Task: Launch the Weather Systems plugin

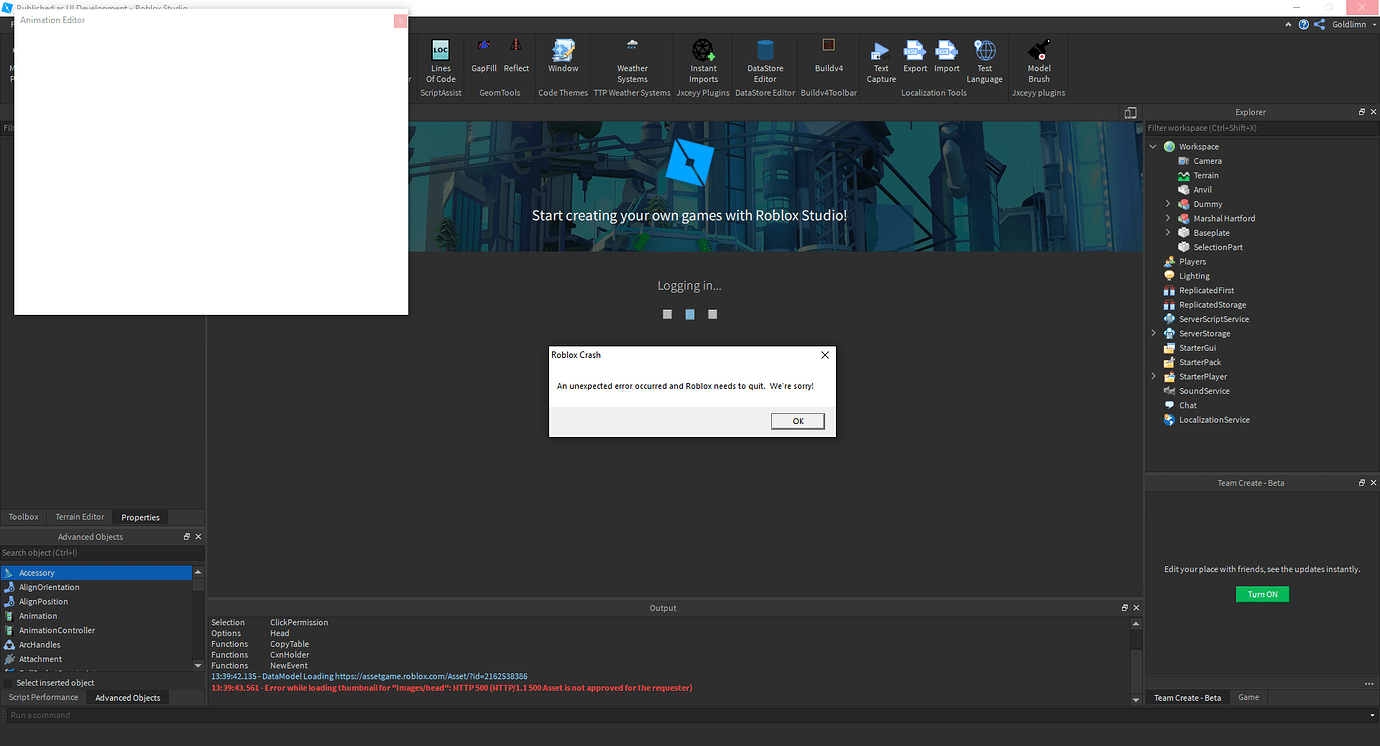Action: [632, 61]
